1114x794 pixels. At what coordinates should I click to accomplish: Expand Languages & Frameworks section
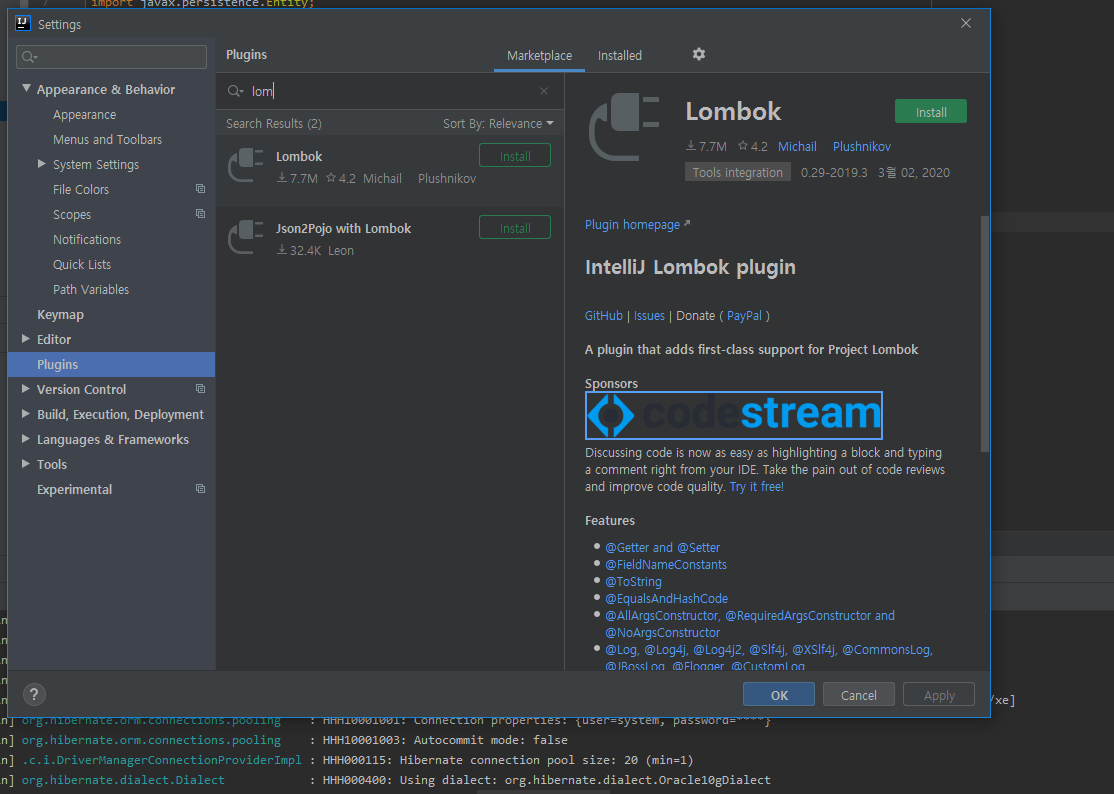click(x=26, y=439)
